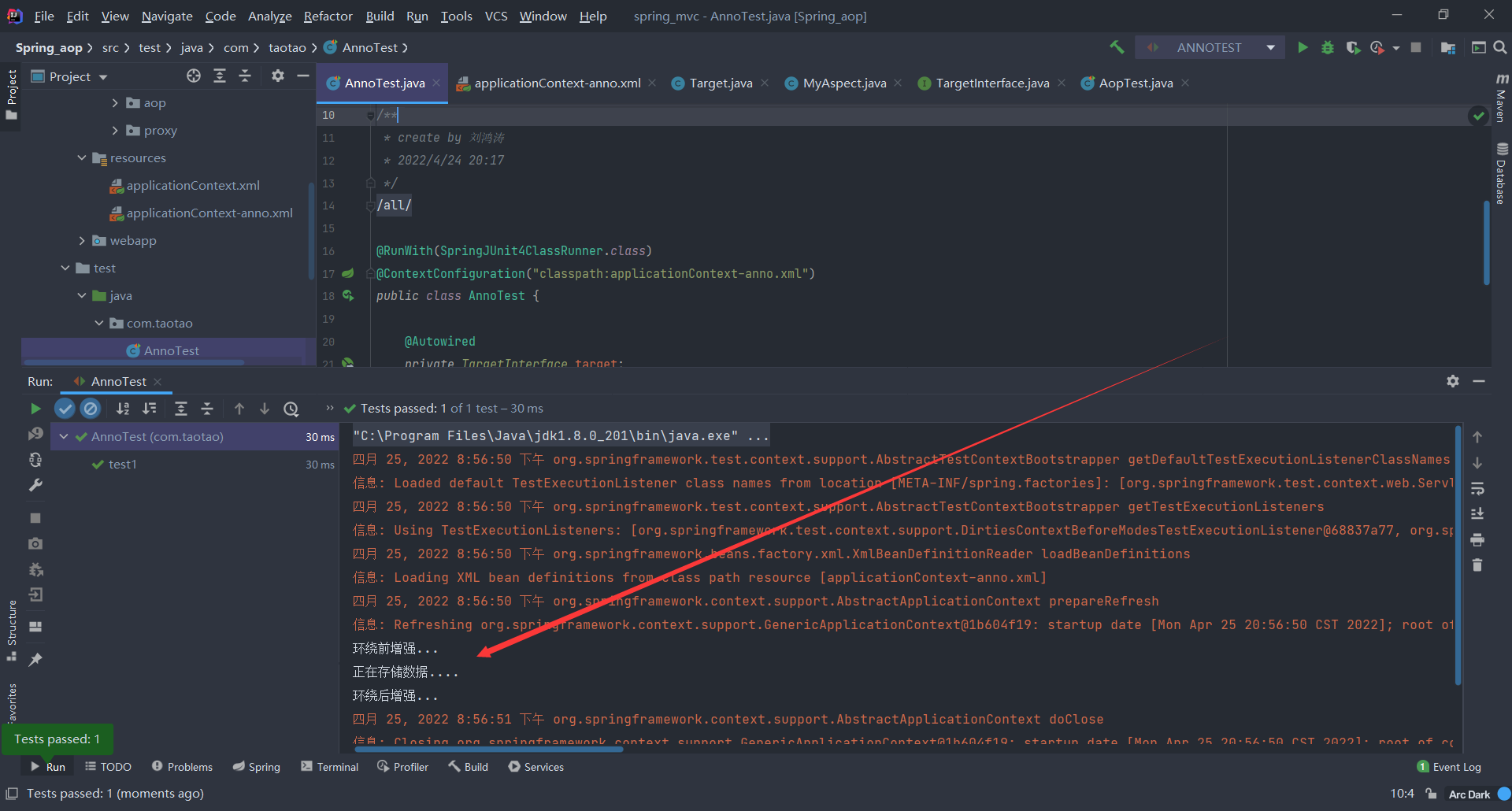Stop process square in Run sidebar
The image size is (1512, 811).
[35, 517]
